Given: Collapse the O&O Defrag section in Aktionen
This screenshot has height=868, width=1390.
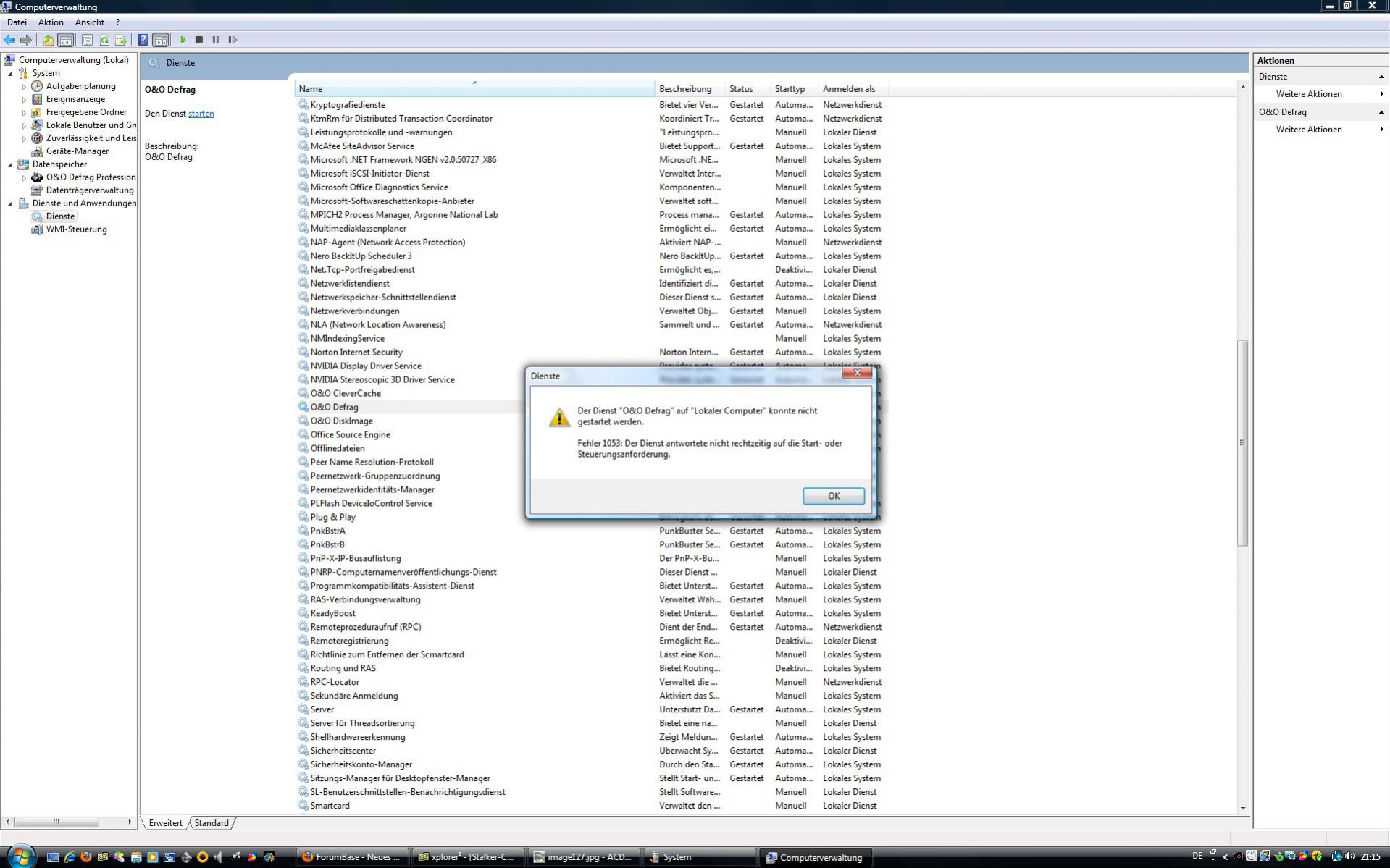Looking at the screenshot, I should click(x=1381, y=112).
